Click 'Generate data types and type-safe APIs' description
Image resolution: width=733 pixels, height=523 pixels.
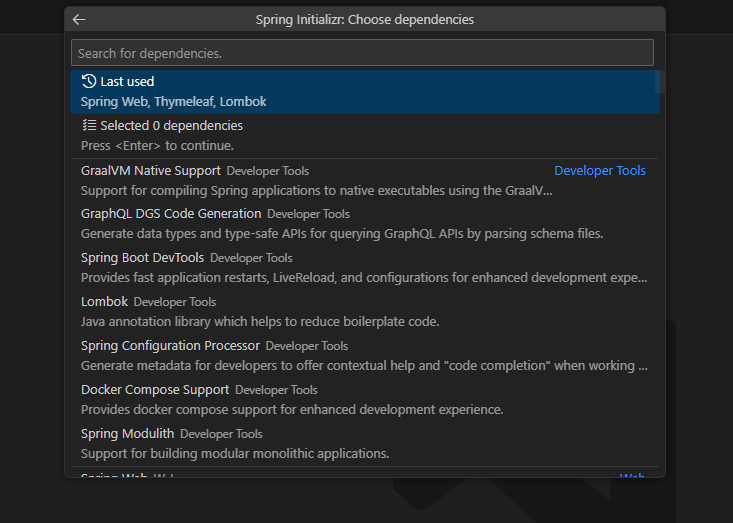[x=342, y=233]
